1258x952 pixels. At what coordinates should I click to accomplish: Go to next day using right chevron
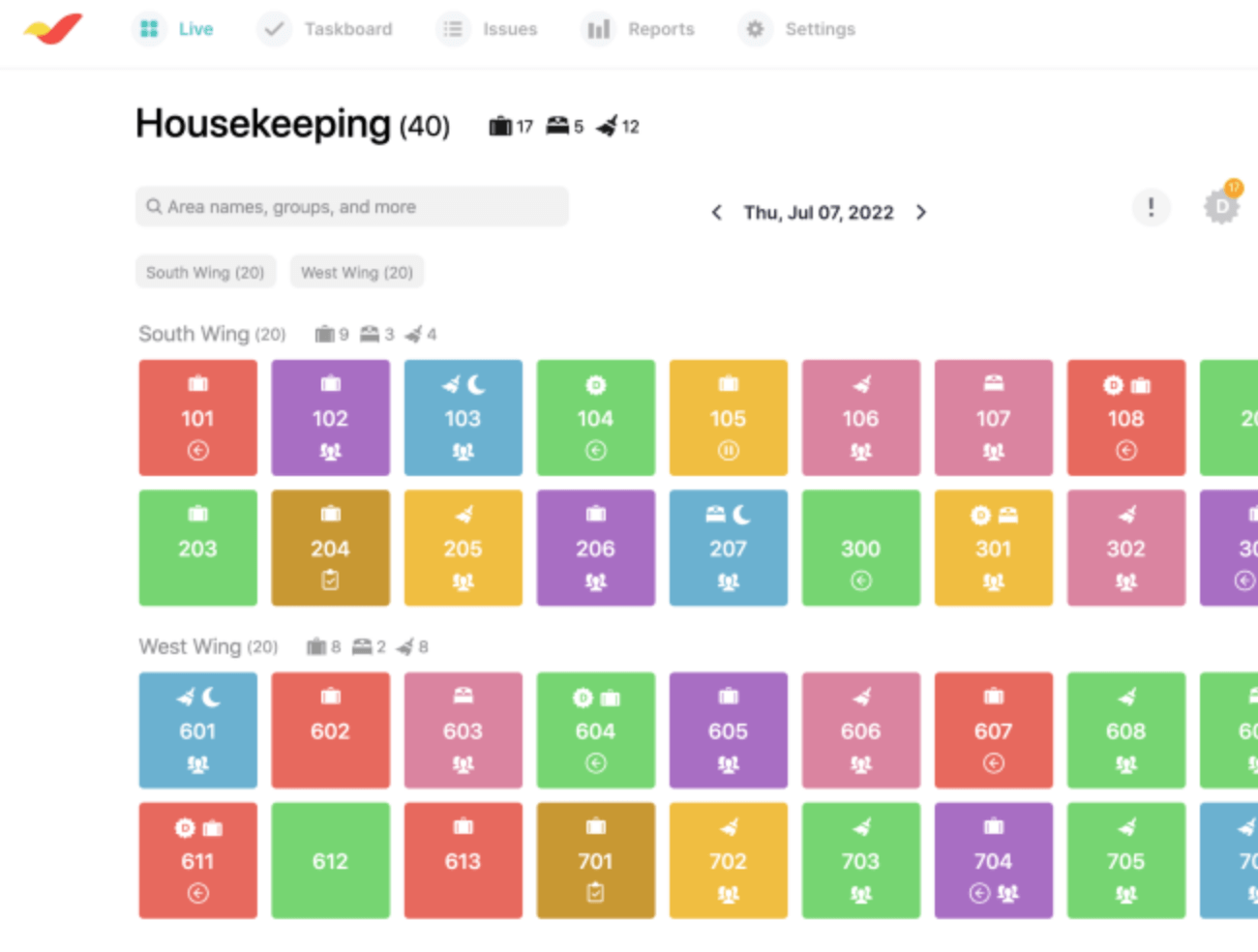pyautogui.click(x=921, y=213)
